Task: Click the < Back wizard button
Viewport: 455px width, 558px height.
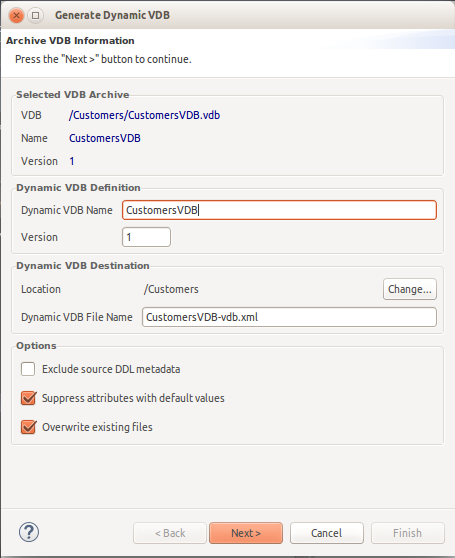Action: 170,533
